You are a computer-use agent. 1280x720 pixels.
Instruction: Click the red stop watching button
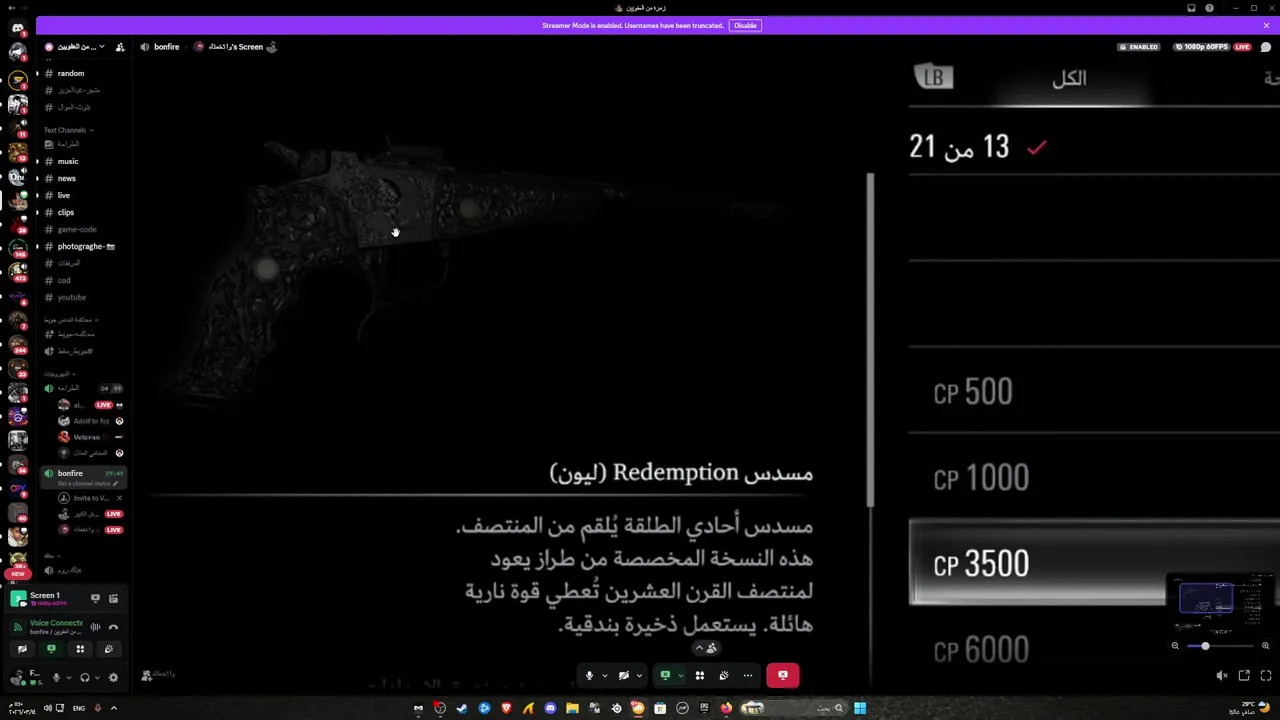783,675
